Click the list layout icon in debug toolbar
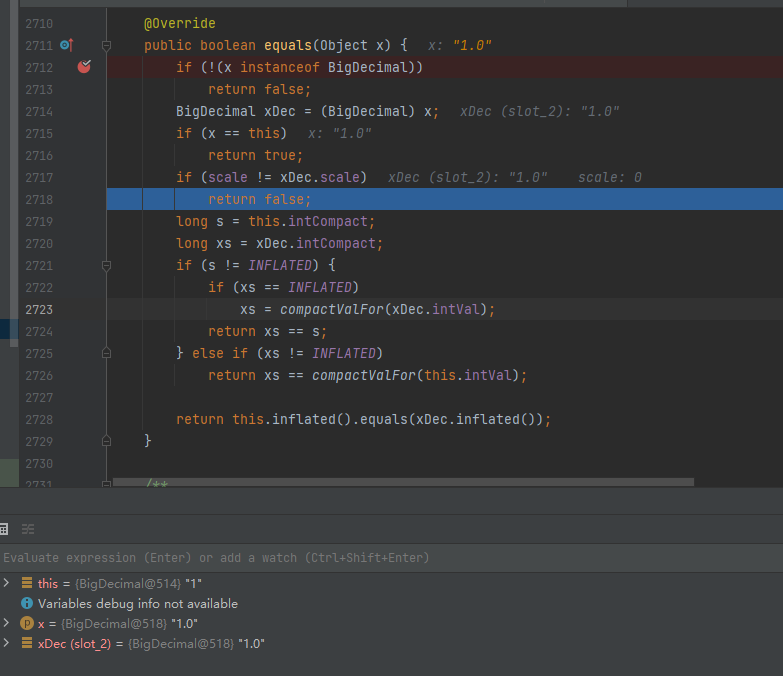This screenshot has width=783, height=676. (x=28, y=529)
